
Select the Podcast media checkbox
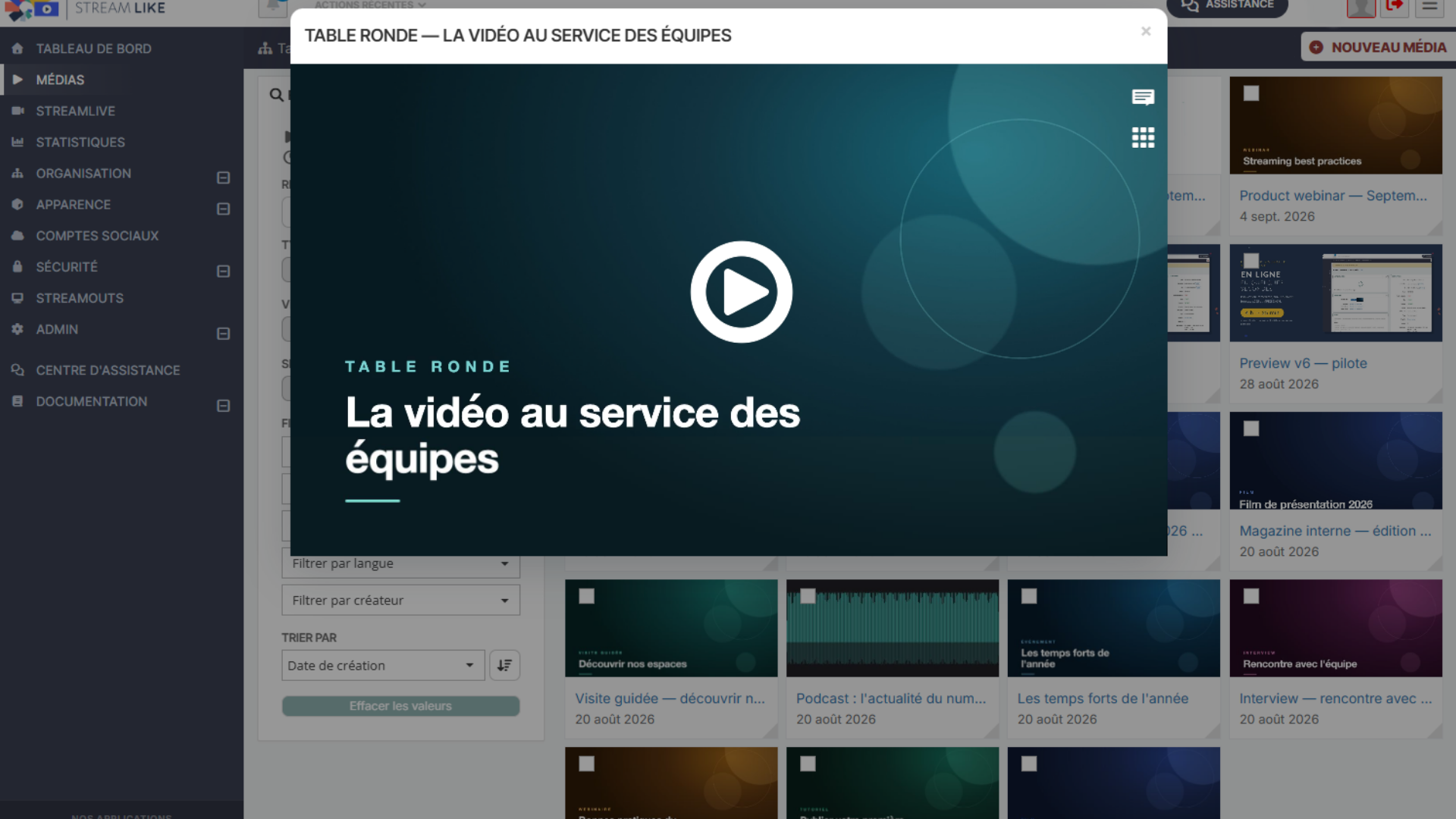[808, 596]
